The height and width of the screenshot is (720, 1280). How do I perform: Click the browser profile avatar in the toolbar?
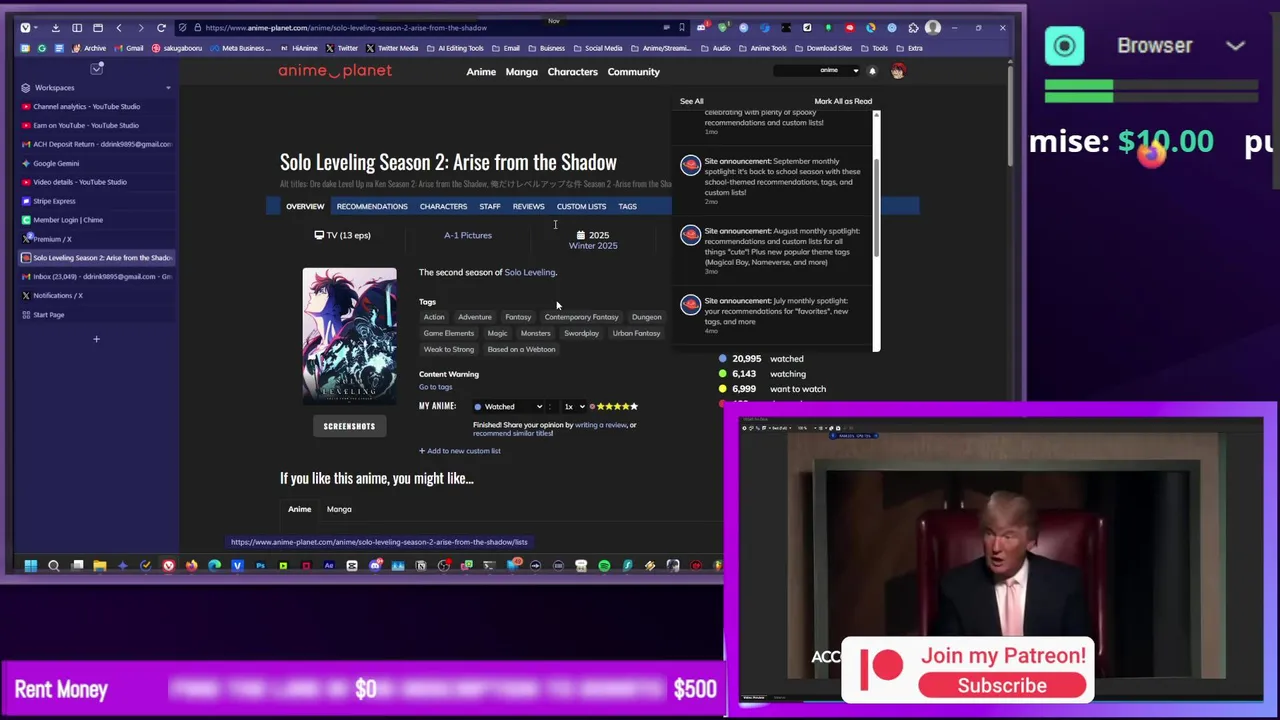click(933, 28)
